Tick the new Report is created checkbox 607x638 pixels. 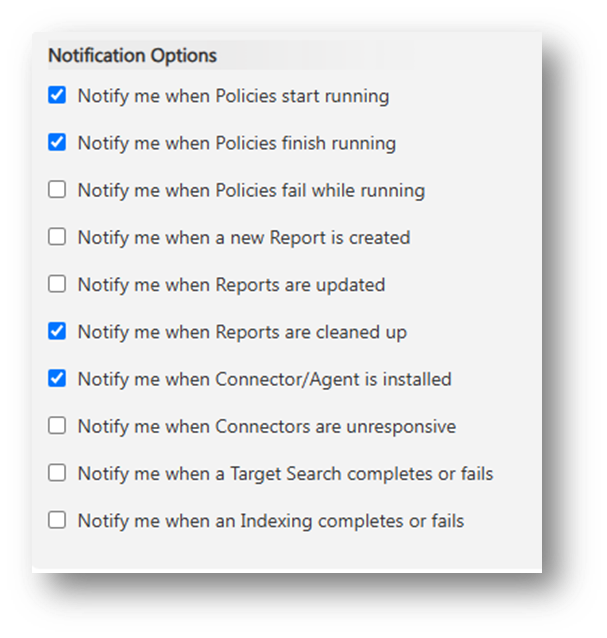[57, 236]
